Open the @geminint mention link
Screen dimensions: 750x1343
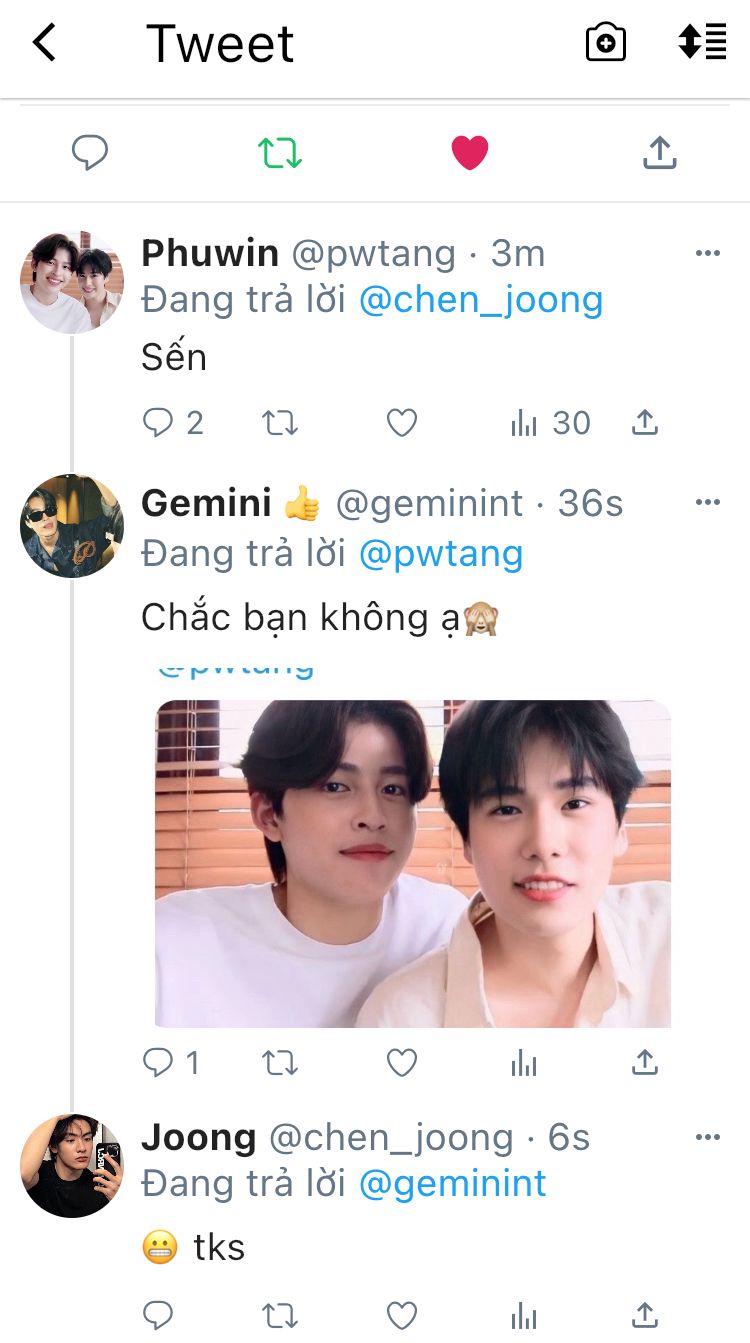(453, 1184)
